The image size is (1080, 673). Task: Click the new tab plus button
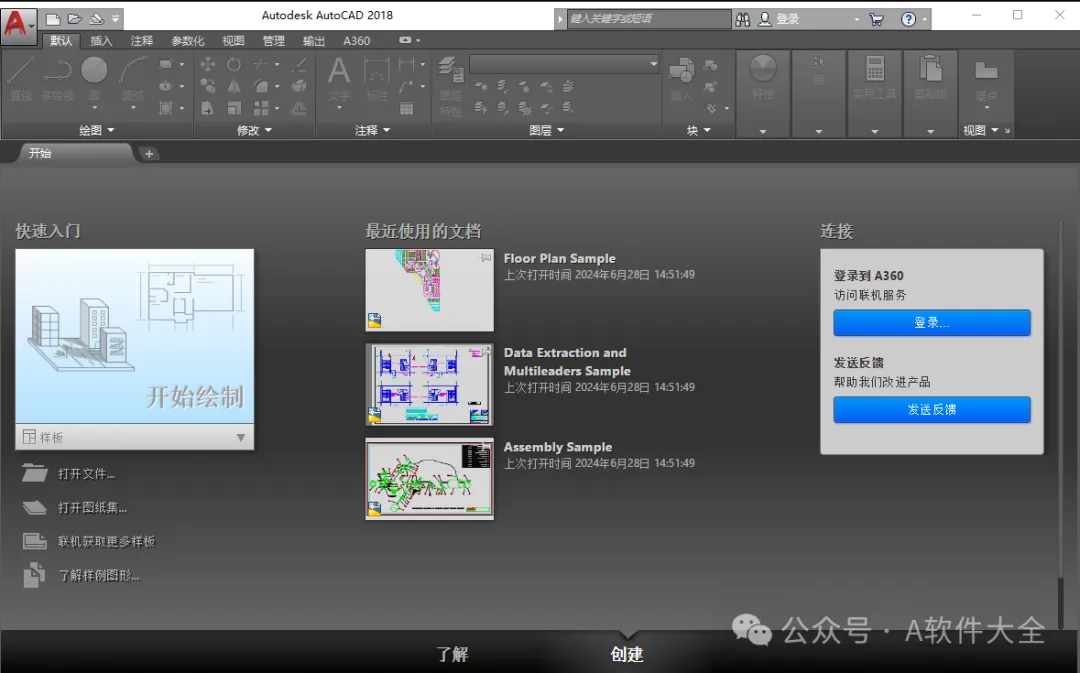point(149,154)
